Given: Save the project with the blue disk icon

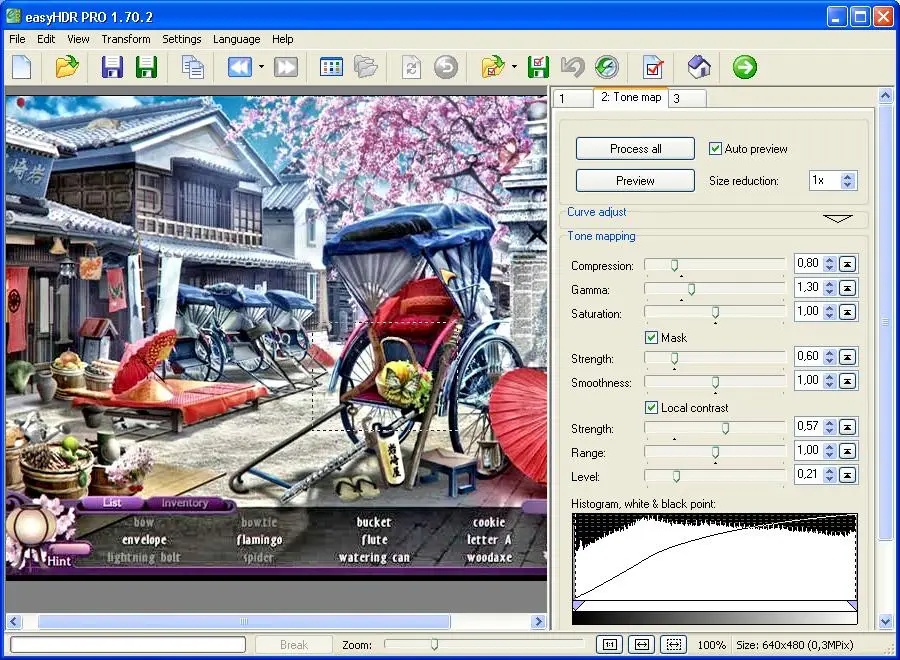Looking at the screenshot, I should pyautogui.click(x=112, y=67).
